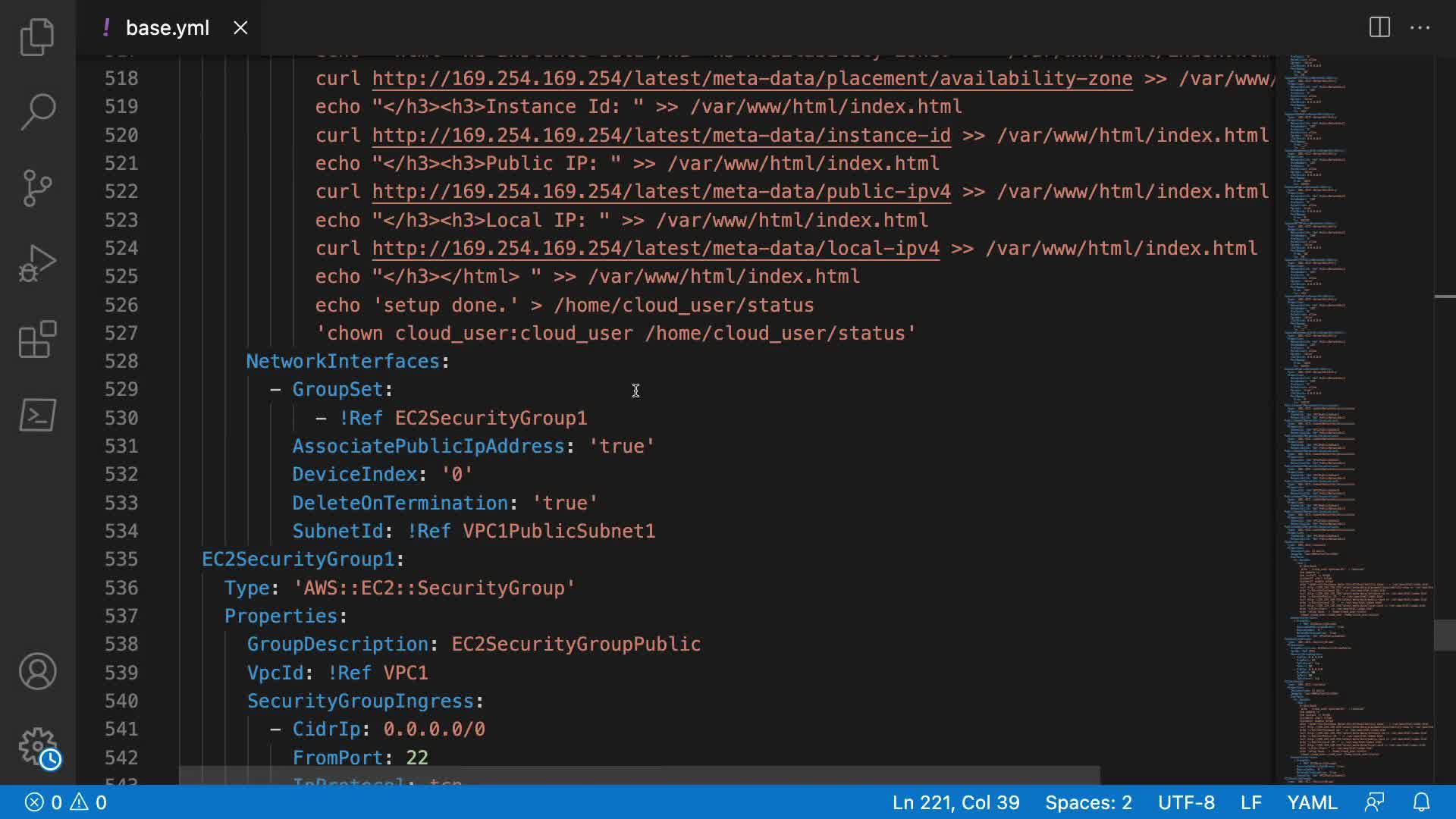The image size is (1456, 819).
Task: Change end of line sequence LF
Action: pos(1250,802)
